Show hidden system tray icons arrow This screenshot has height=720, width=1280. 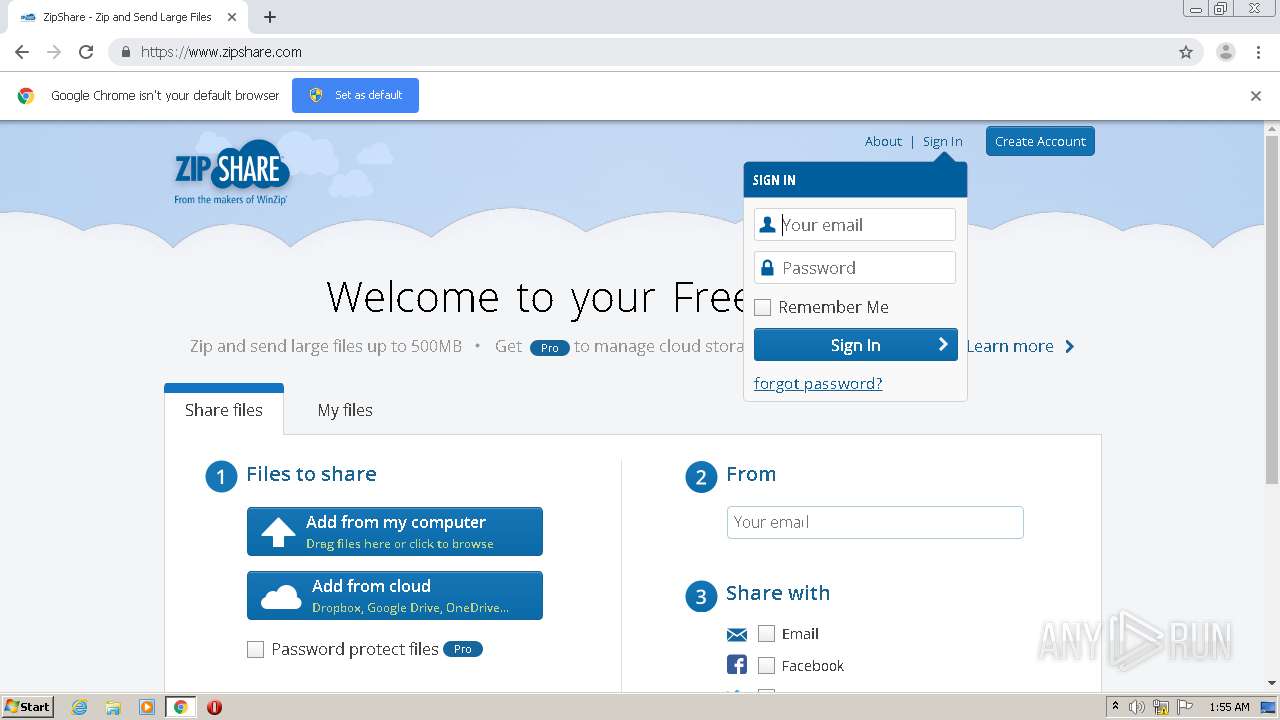tap(1115, 707)
